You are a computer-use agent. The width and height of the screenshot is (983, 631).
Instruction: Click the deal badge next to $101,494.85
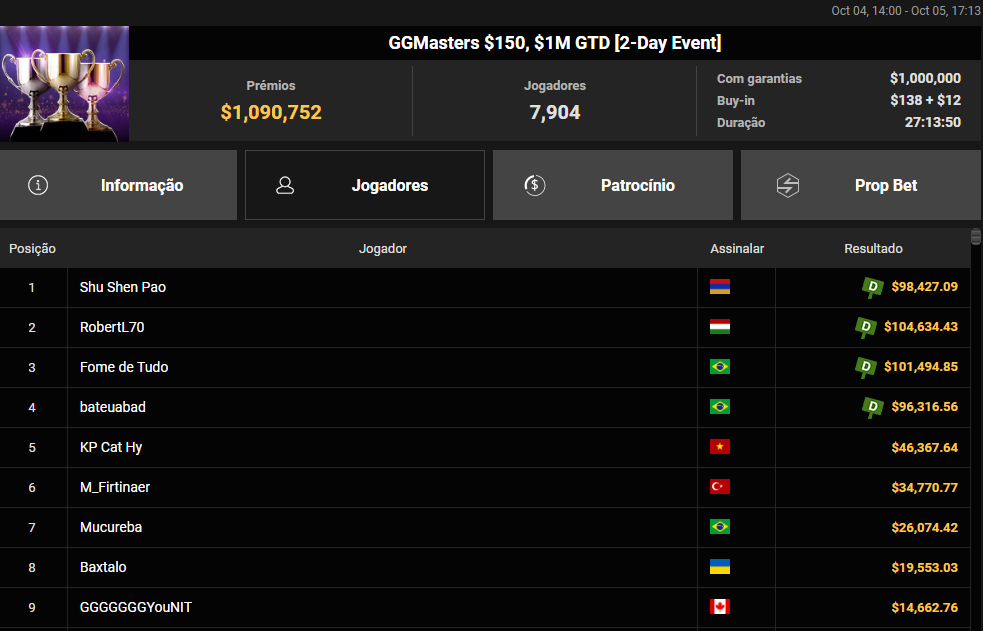pos(866,367)
